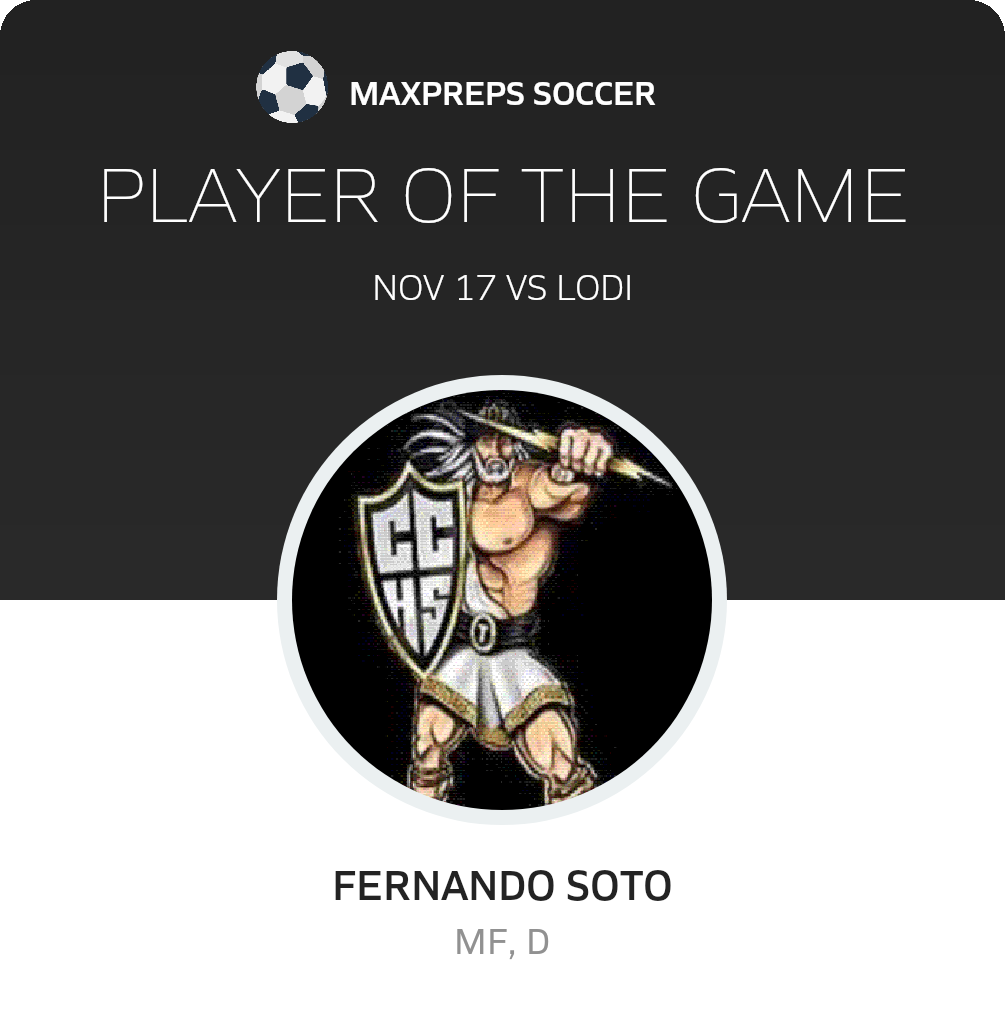
Task: Click the light gray ring around the photo
Action: 284,600
